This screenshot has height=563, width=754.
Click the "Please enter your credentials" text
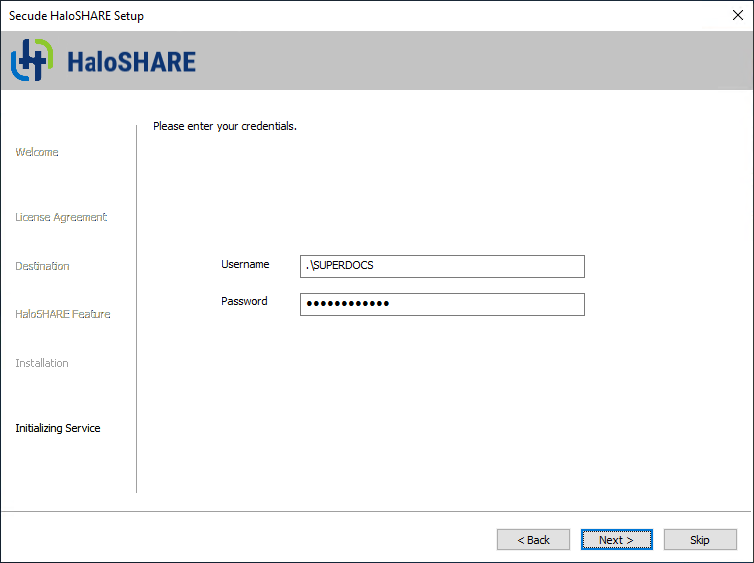(x=225, y=126)
